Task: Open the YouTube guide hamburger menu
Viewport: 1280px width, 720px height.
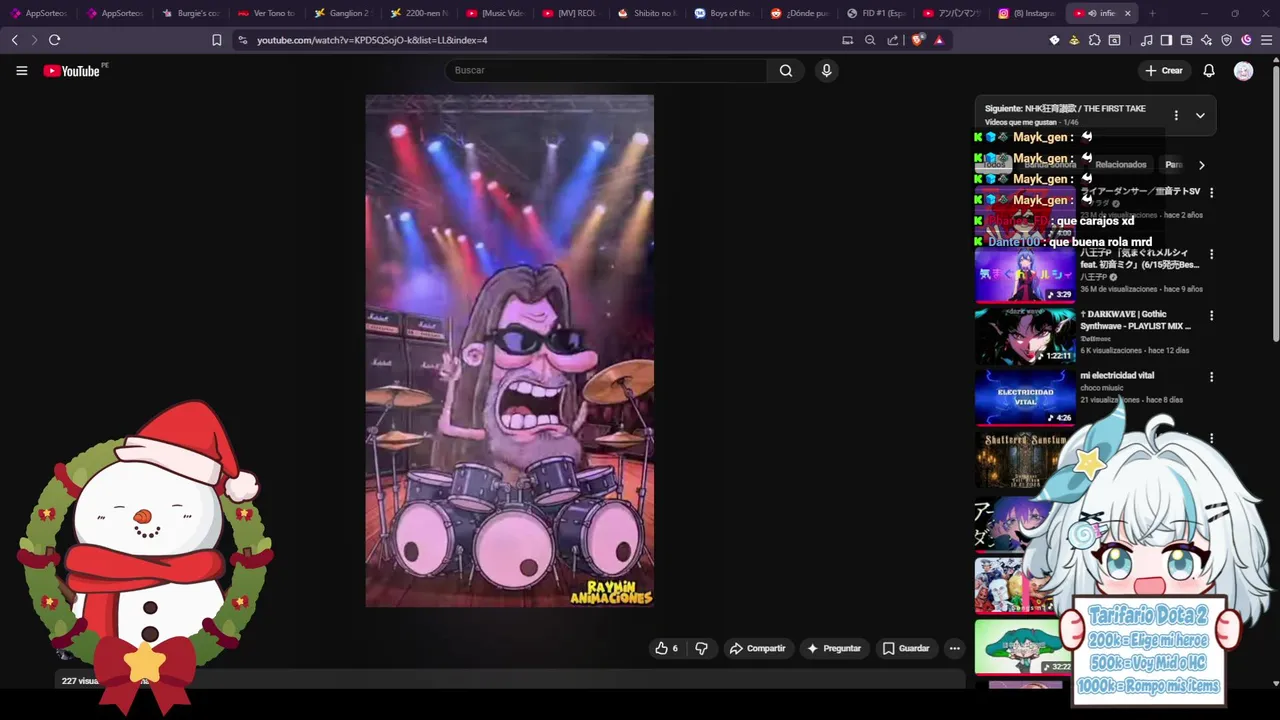Action: click(x=21, y=71)
